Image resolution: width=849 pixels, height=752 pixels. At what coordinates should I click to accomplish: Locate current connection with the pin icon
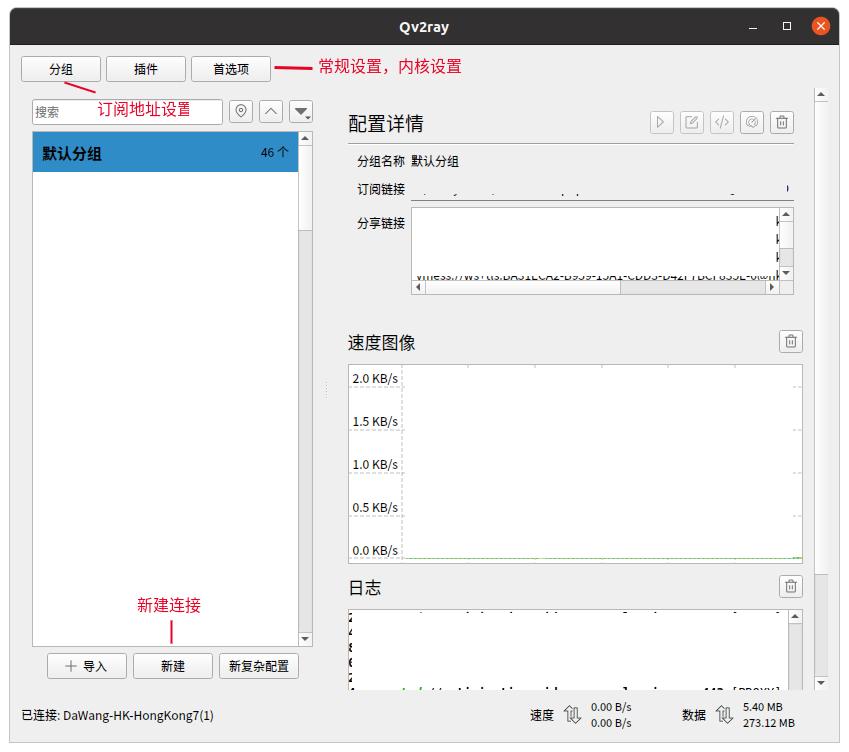click(240, 112)
